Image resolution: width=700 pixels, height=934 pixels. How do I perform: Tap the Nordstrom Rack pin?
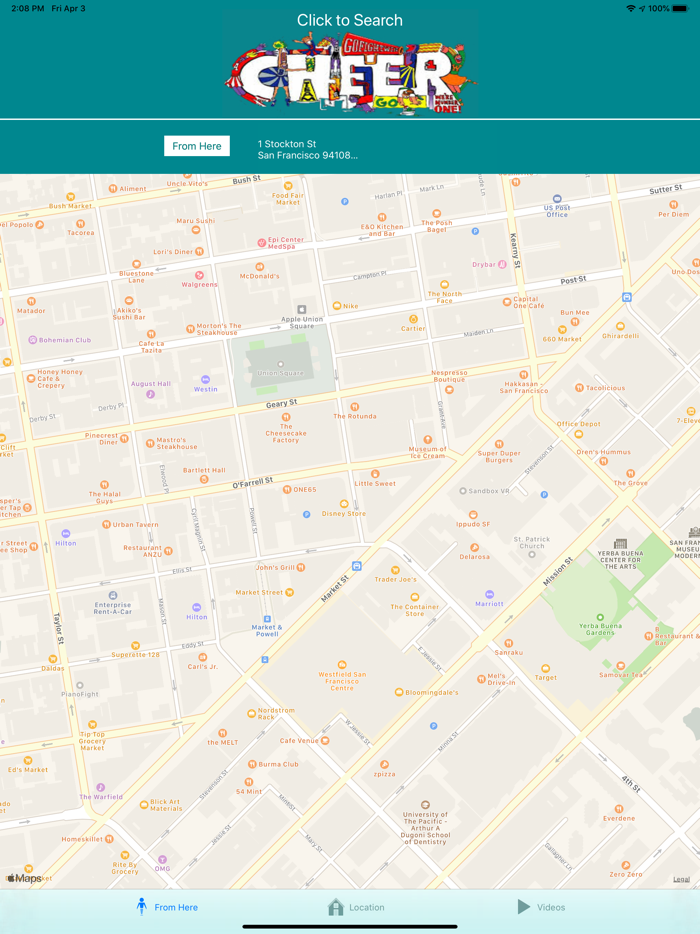[251, 713]
